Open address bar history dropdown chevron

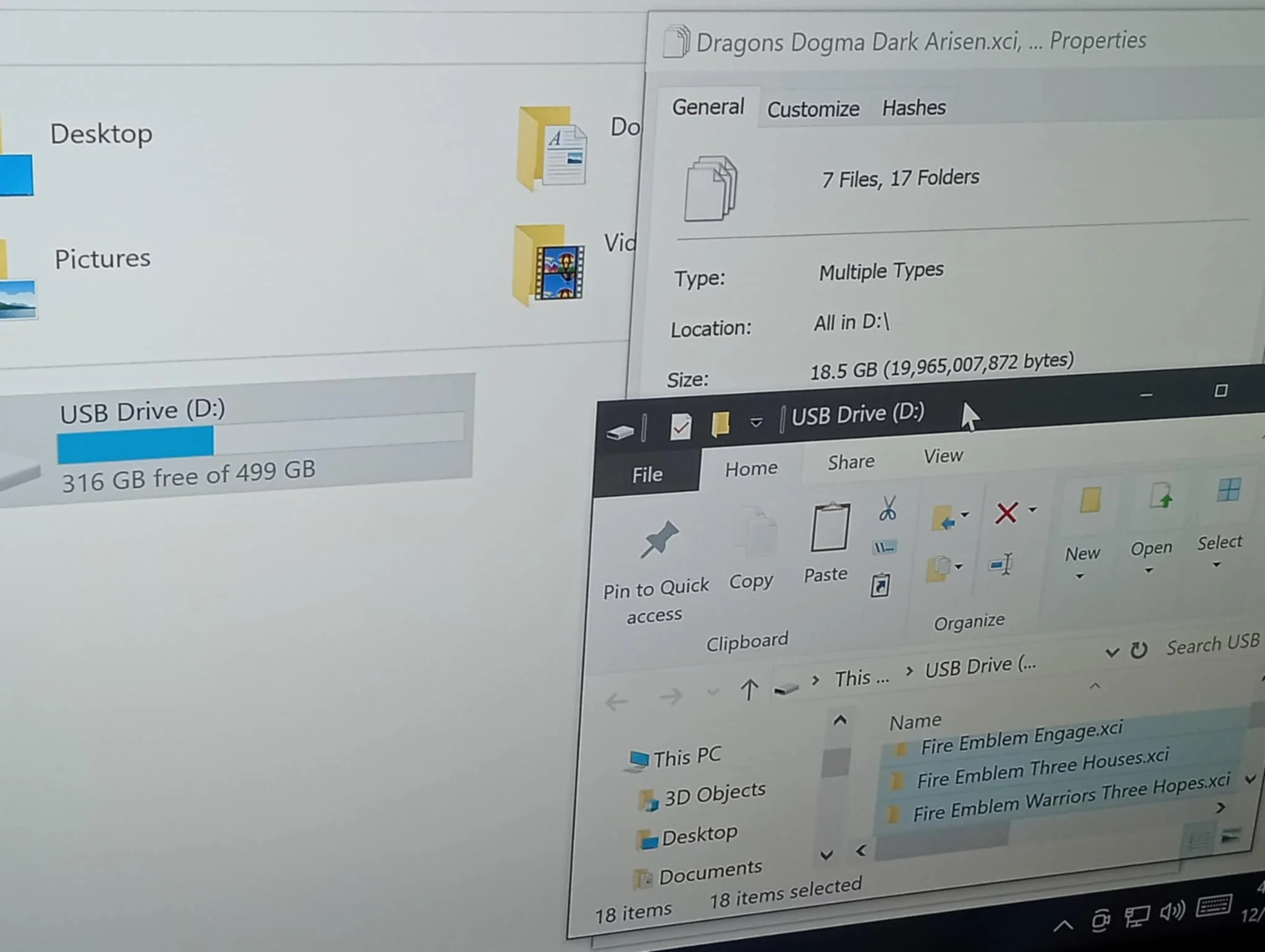[1112, 652]
